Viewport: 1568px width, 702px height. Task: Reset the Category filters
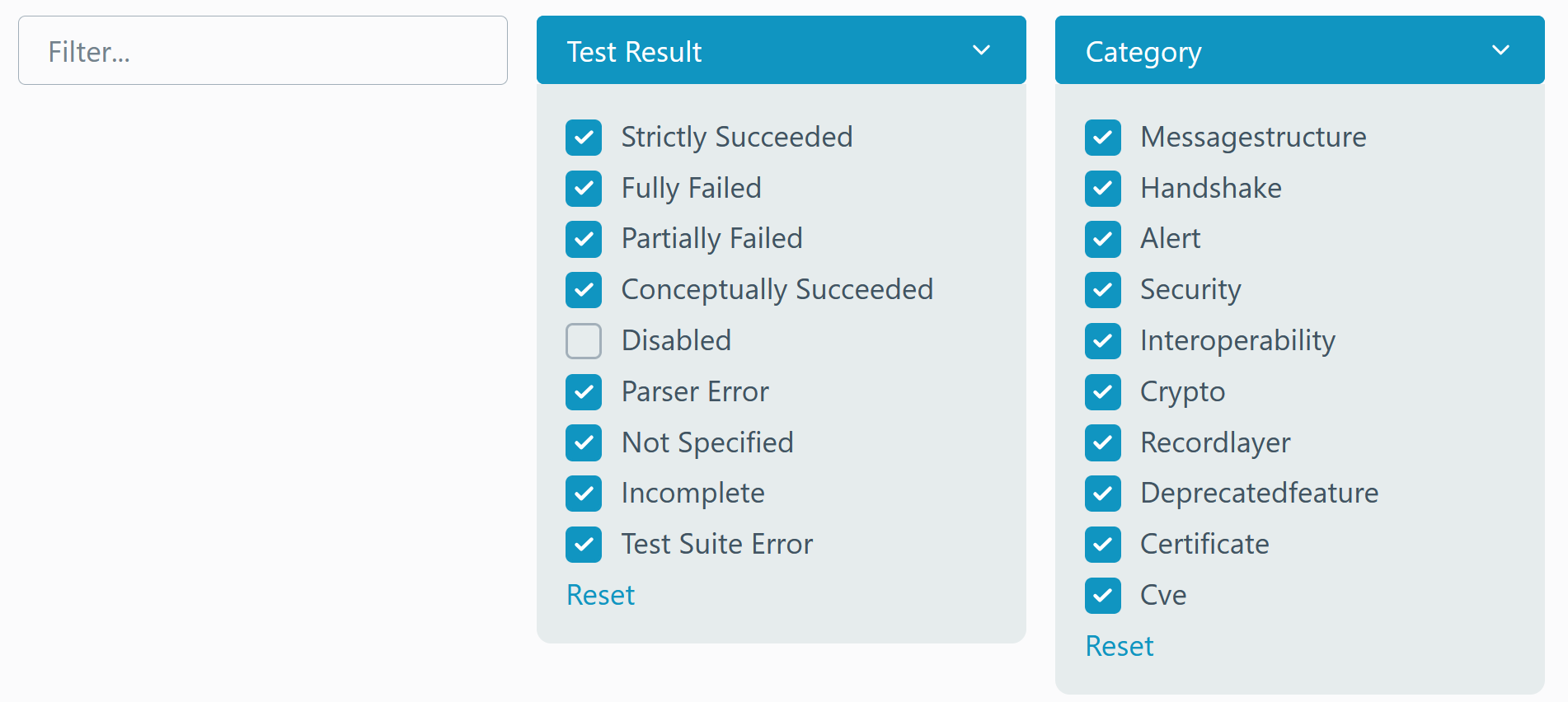click(1120, 646)
